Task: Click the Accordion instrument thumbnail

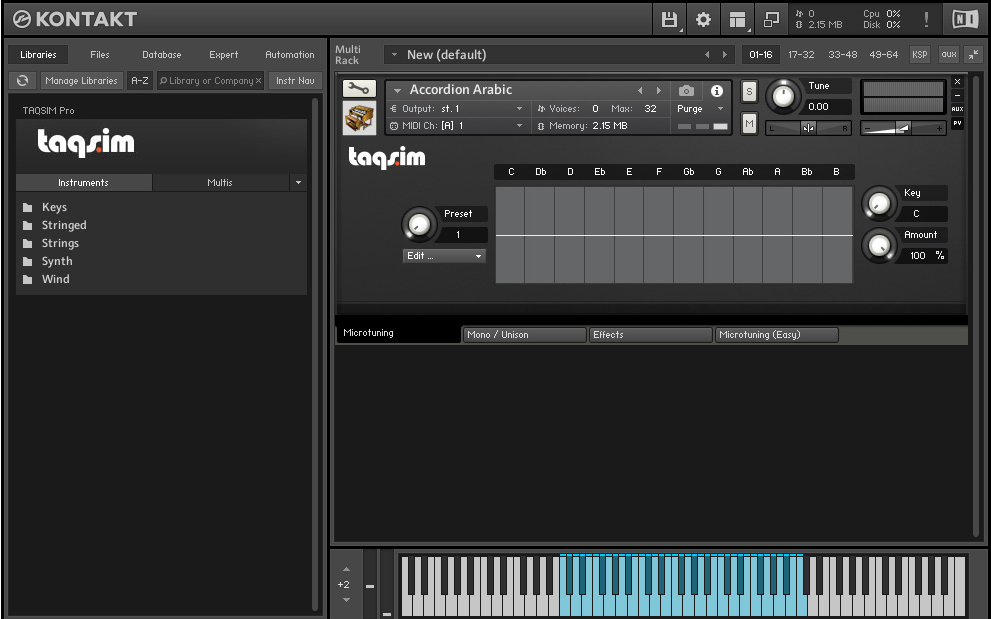Action: (x=359, y=118)
